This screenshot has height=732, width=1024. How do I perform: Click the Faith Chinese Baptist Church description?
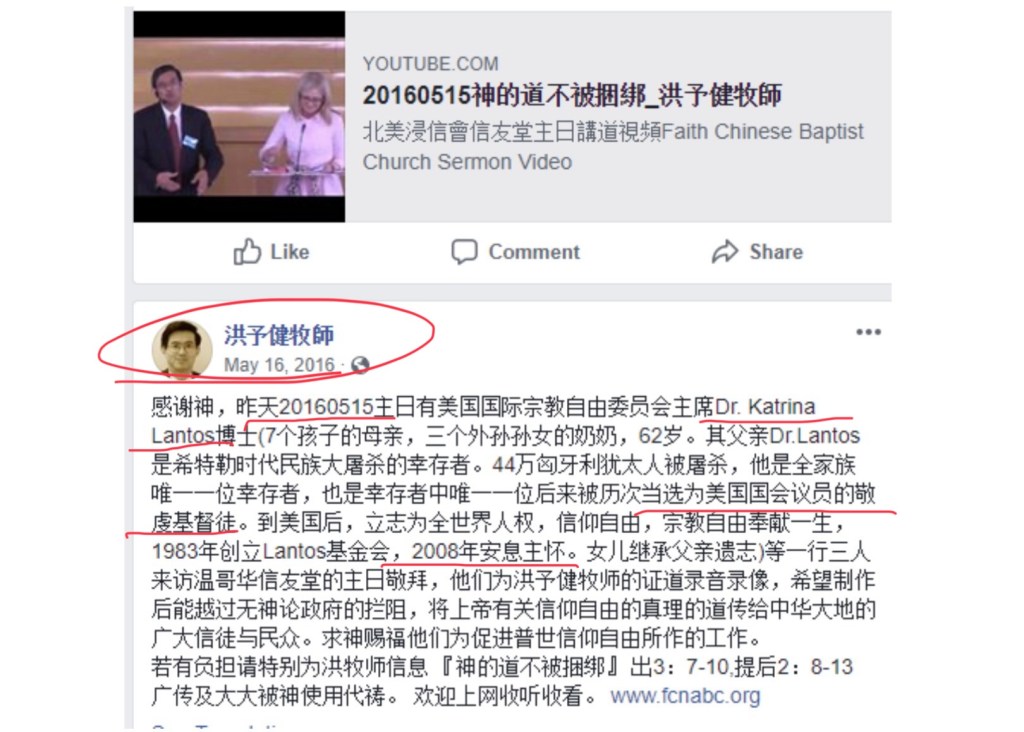click(613, 146)
